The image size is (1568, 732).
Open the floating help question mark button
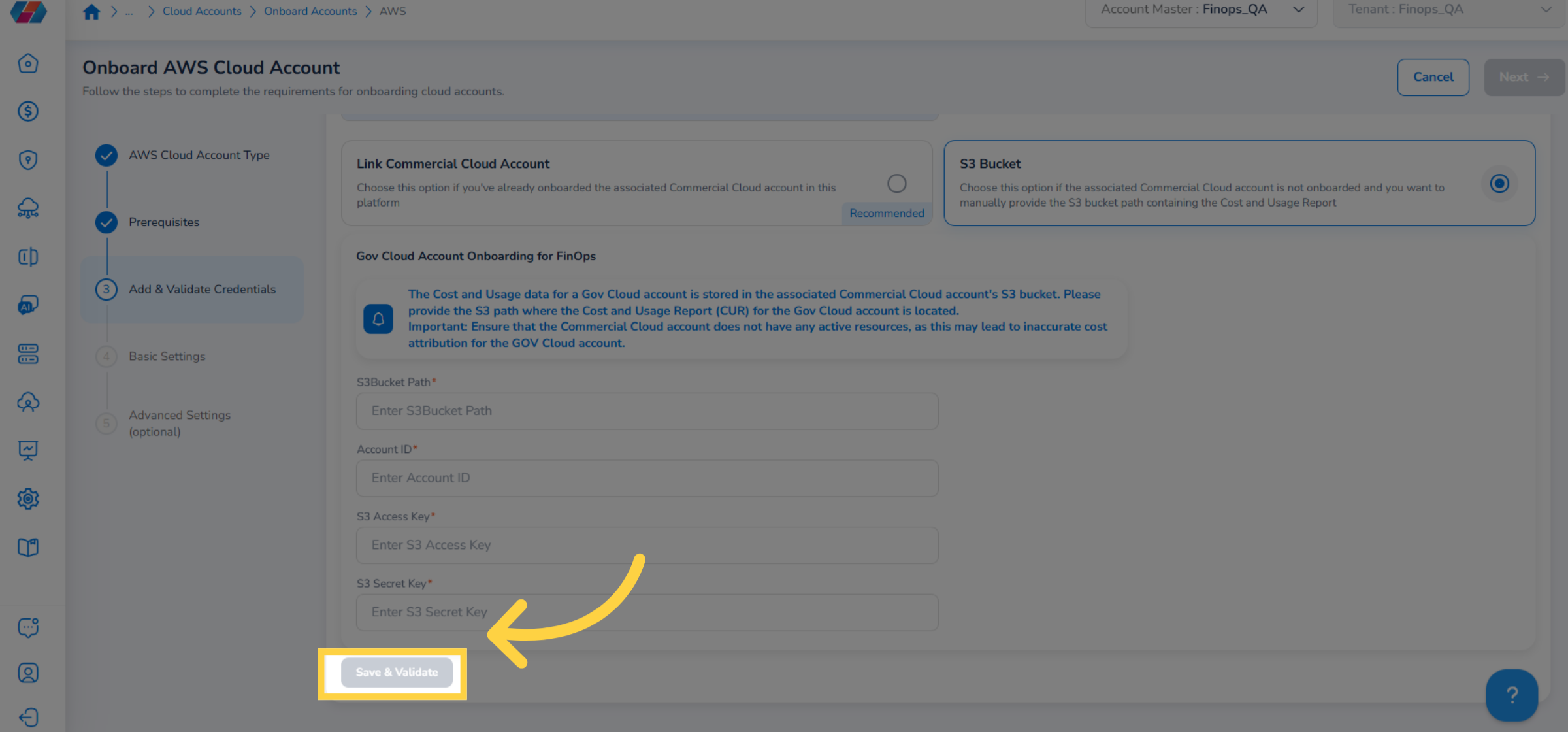(x=1512, y=695)
